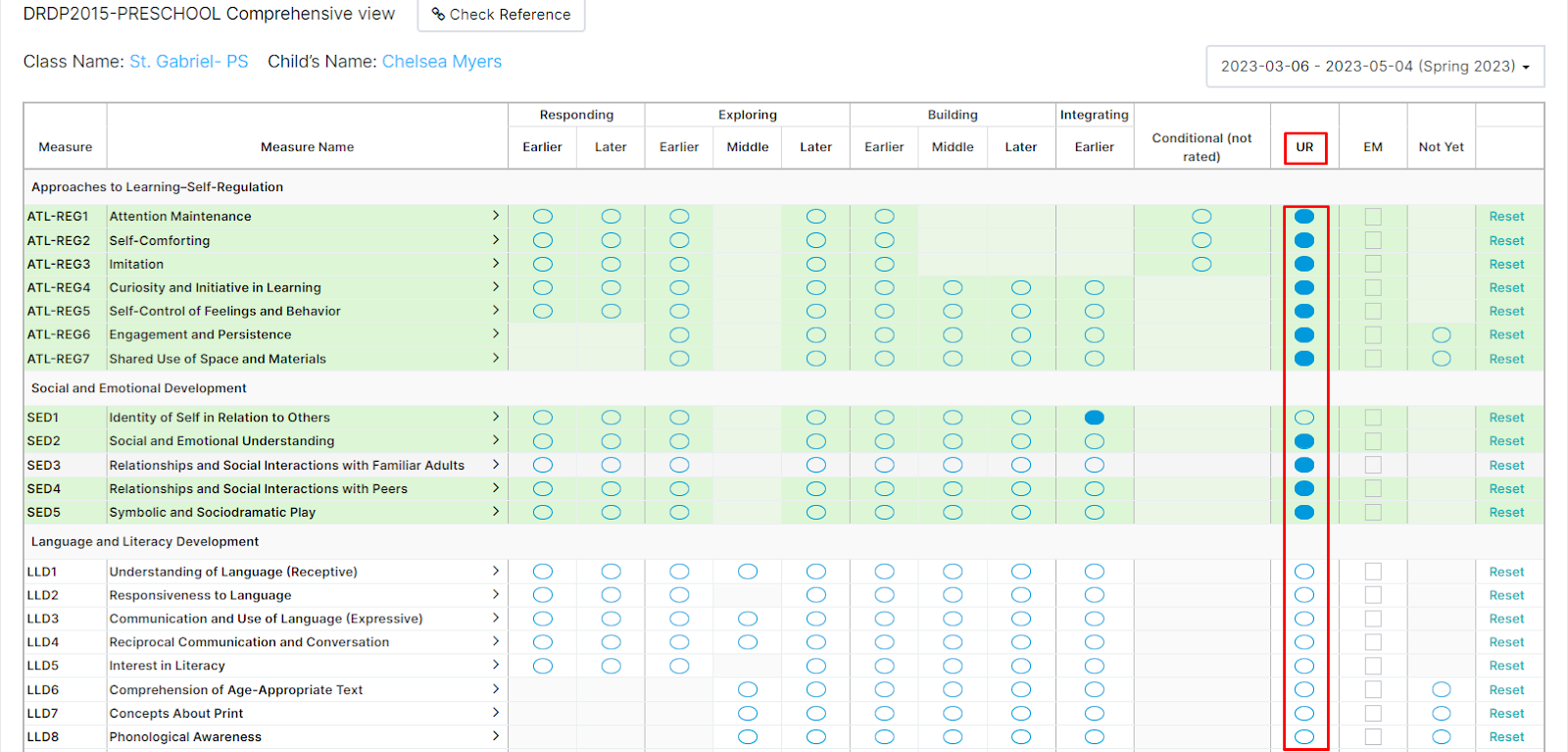Viewport: 1568px width, 752px height.
Task: Click the Comprehension of Age-Appropriate Text measure name
Action: pyautogui.click(x=236, y=690)
